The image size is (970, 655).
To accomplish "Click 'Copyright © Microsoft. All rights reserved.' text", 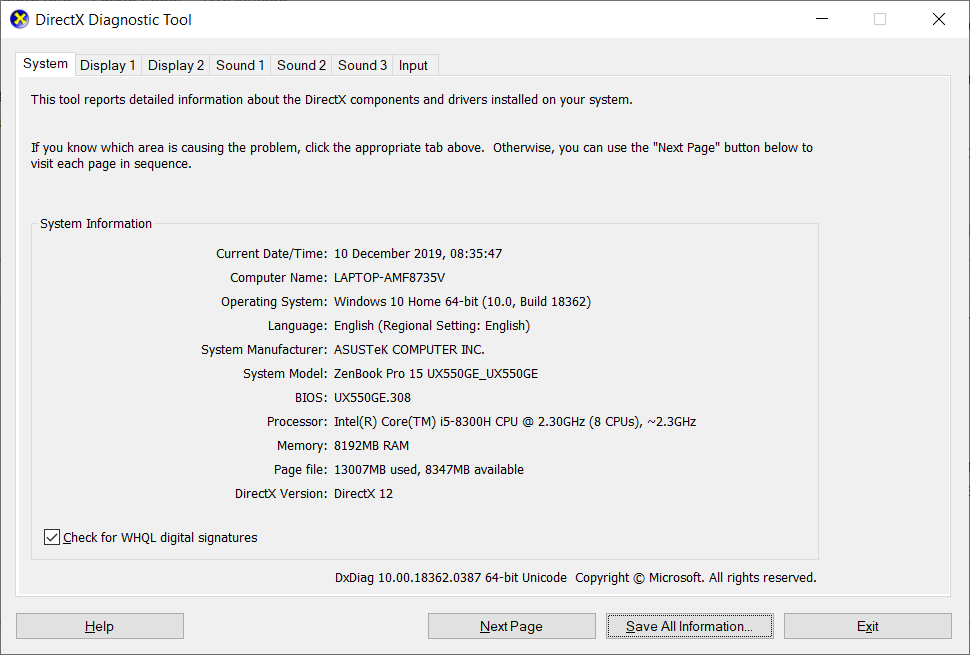I will [x=696, y=578].
